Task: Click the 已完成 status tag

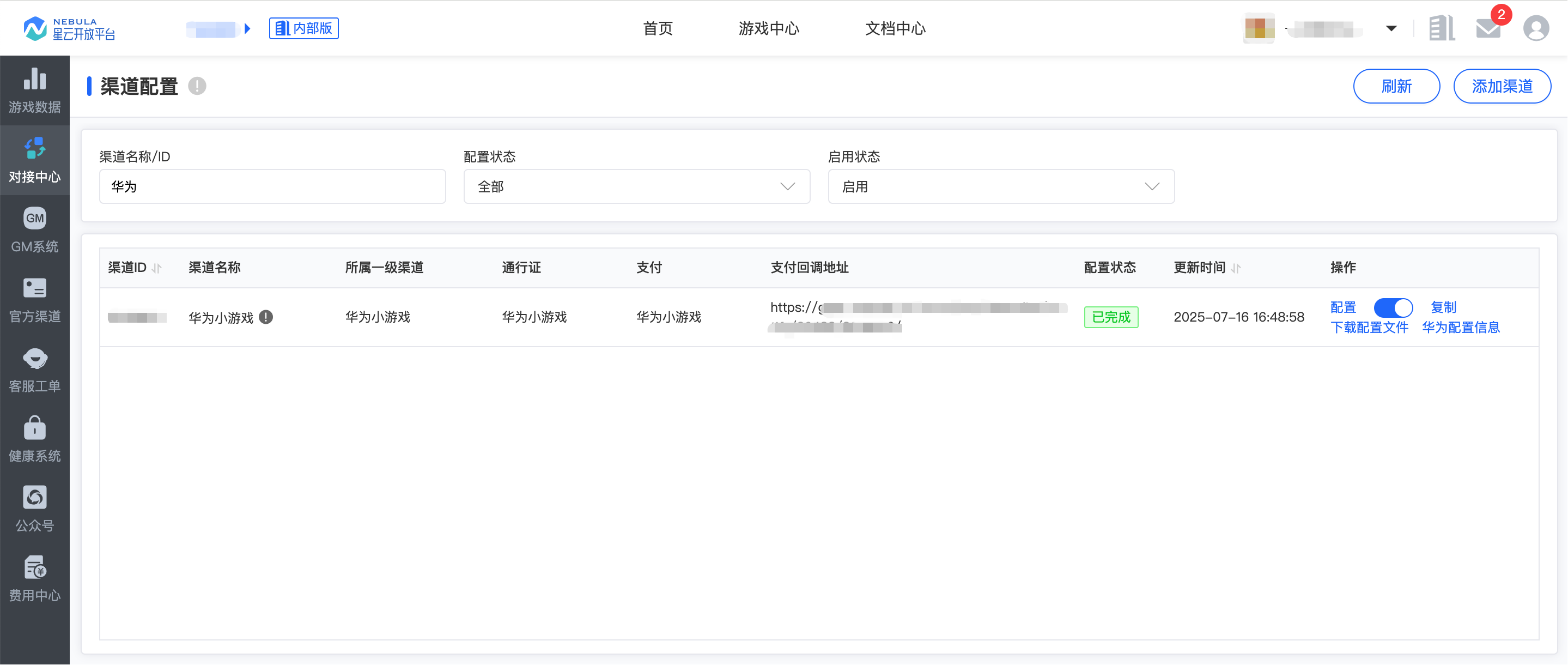Action: coord(1111,317)
